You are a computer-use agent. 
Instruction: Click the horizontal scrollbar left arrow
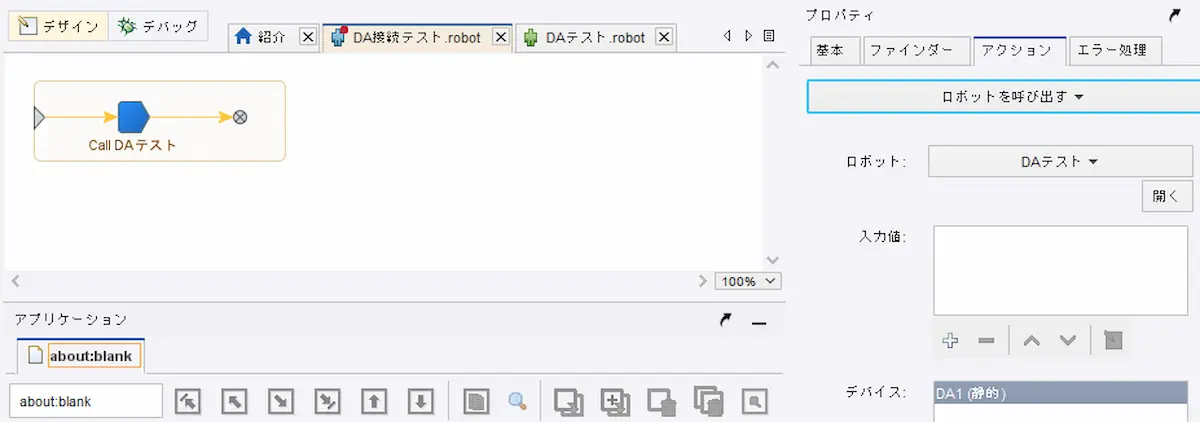tap(15, 282)
